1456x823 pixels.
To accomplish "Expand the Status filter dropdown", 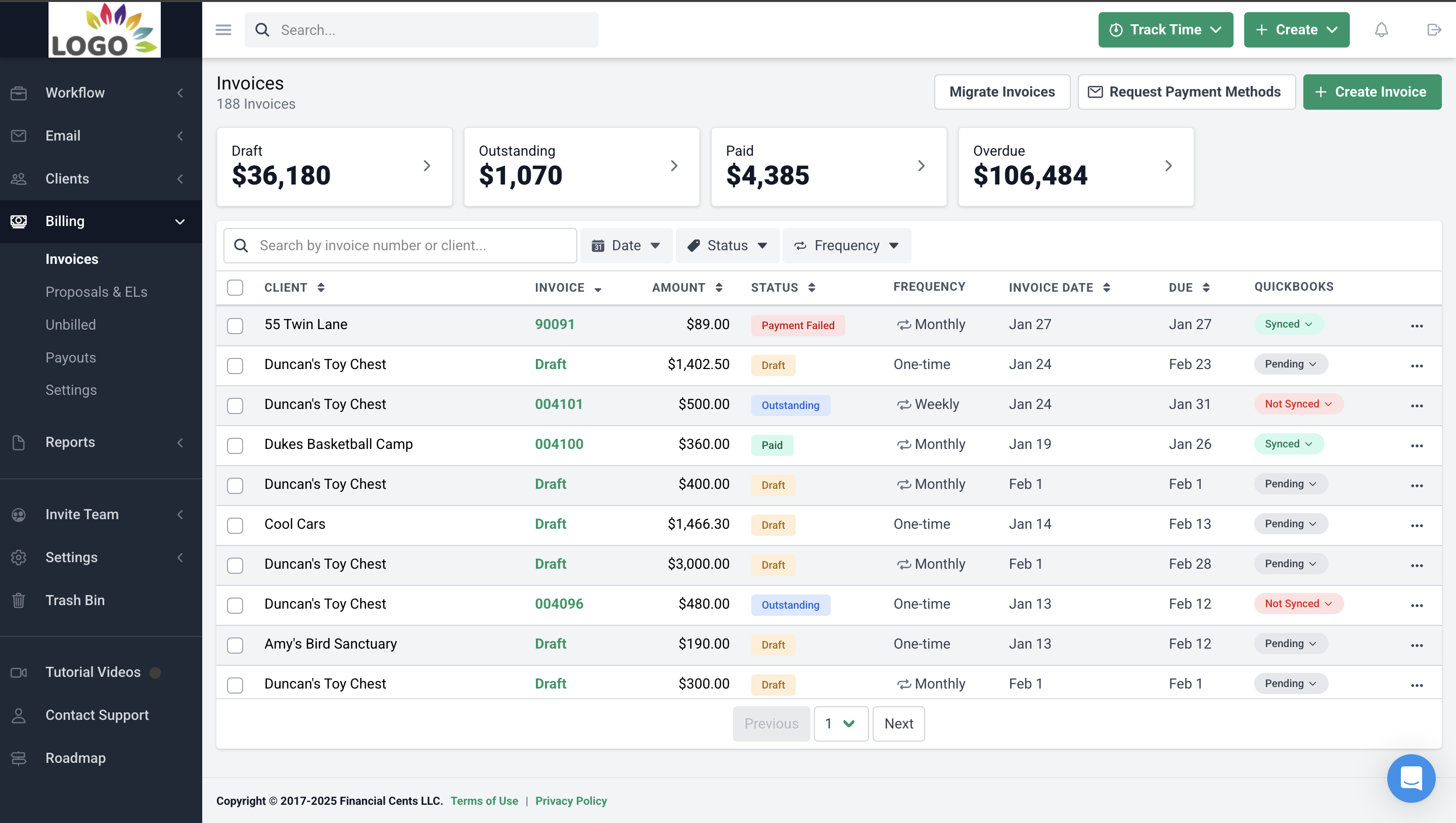I will 727,245.
